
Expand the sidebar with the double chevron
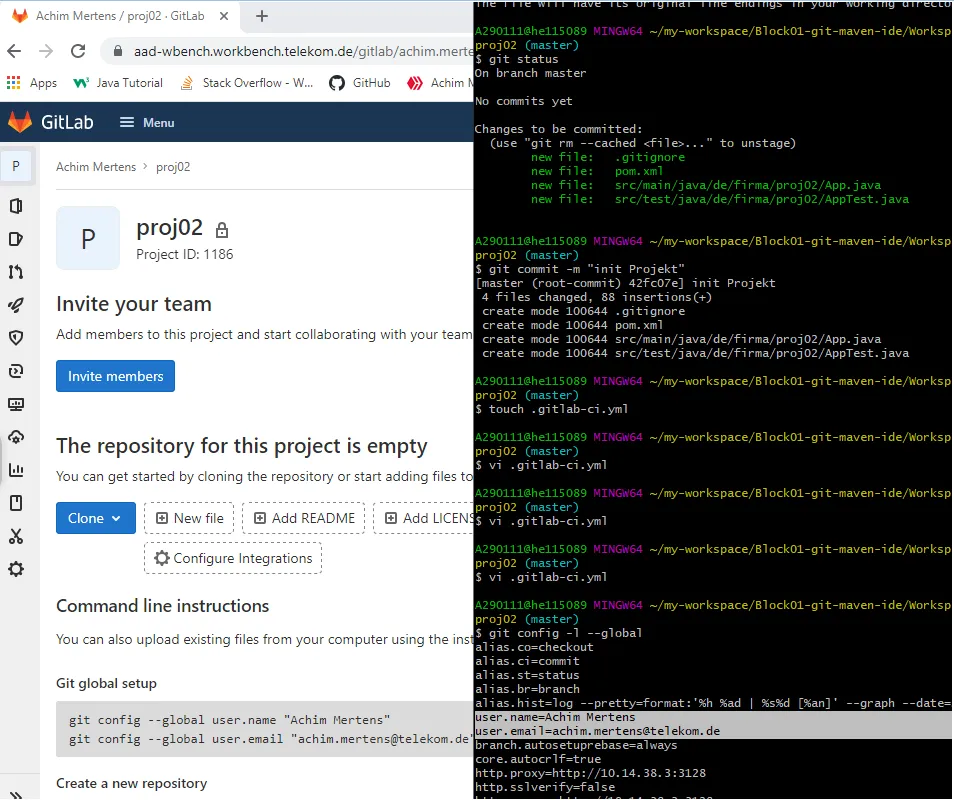[x=16, y=794]
